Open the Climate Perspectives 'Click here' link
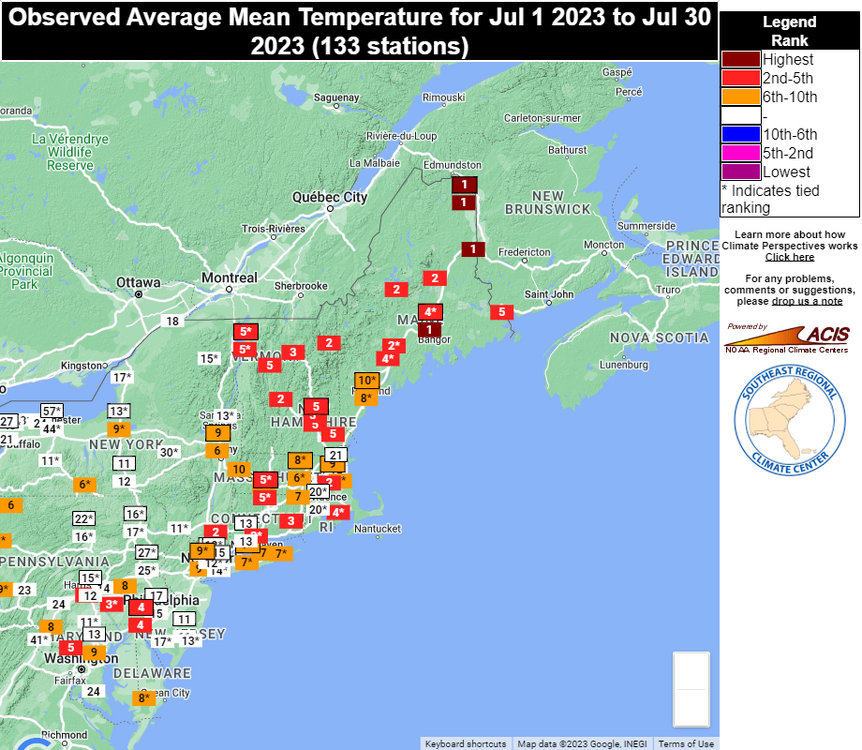862x750 pixels. 789,257
